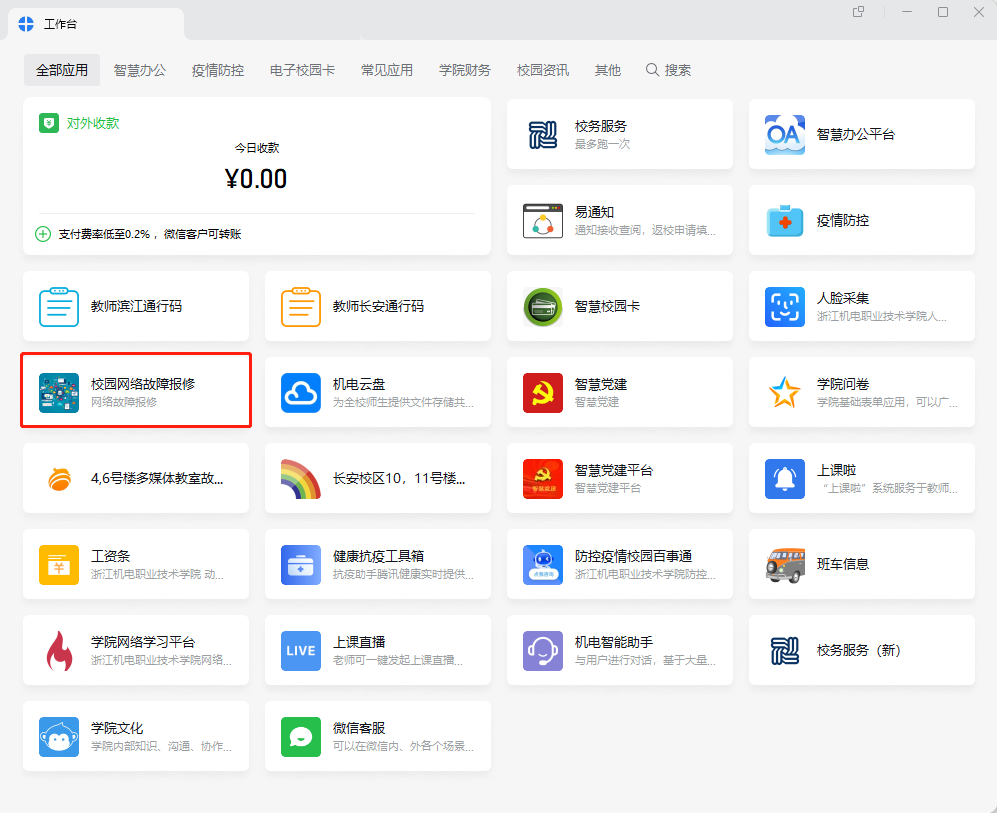
Task: Open the 校园资讯 tab
Action: (x=543, y=70)
